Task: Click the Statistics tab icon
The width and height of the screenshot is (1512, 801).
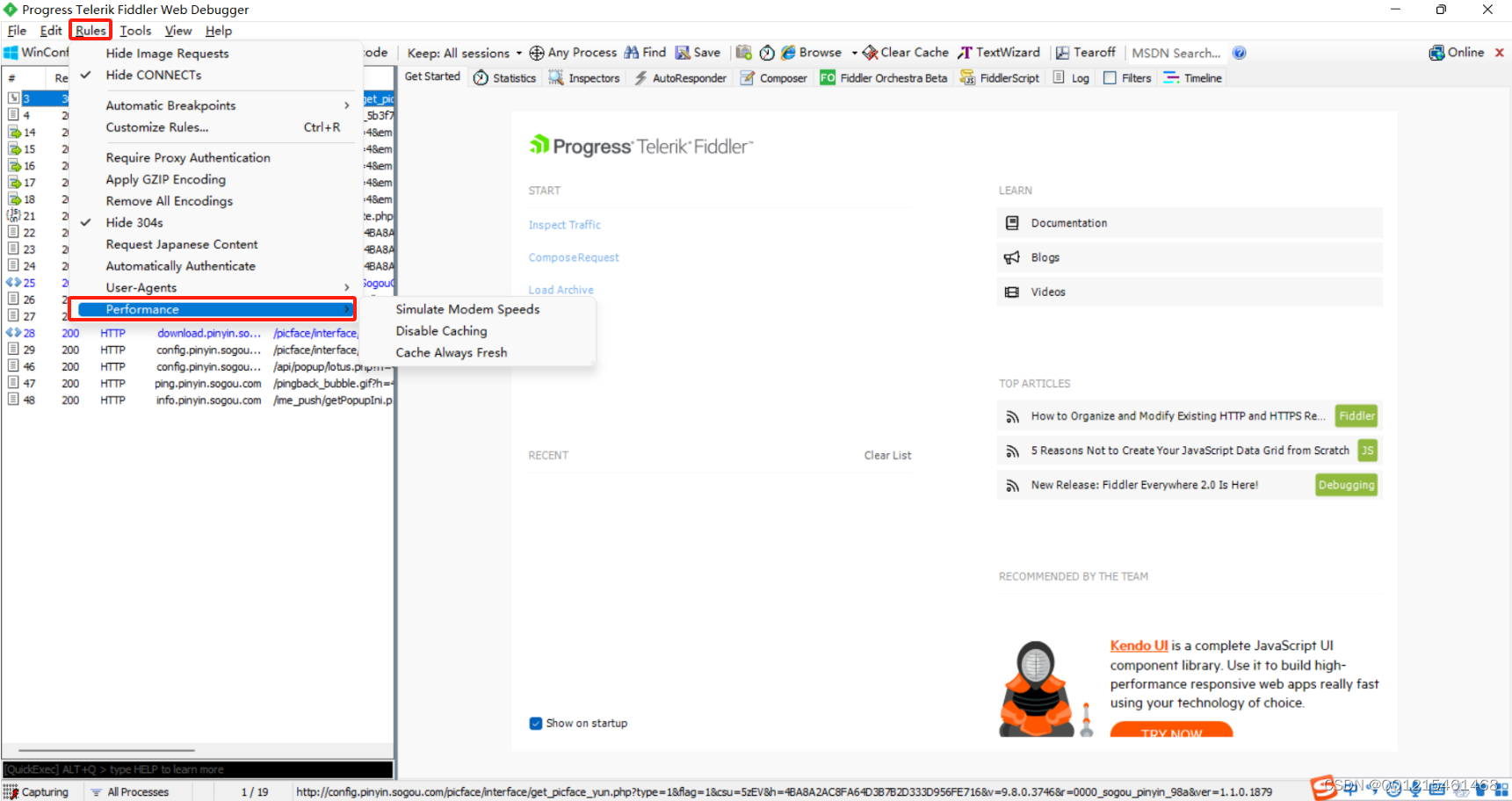Action: tap(481, 78)
